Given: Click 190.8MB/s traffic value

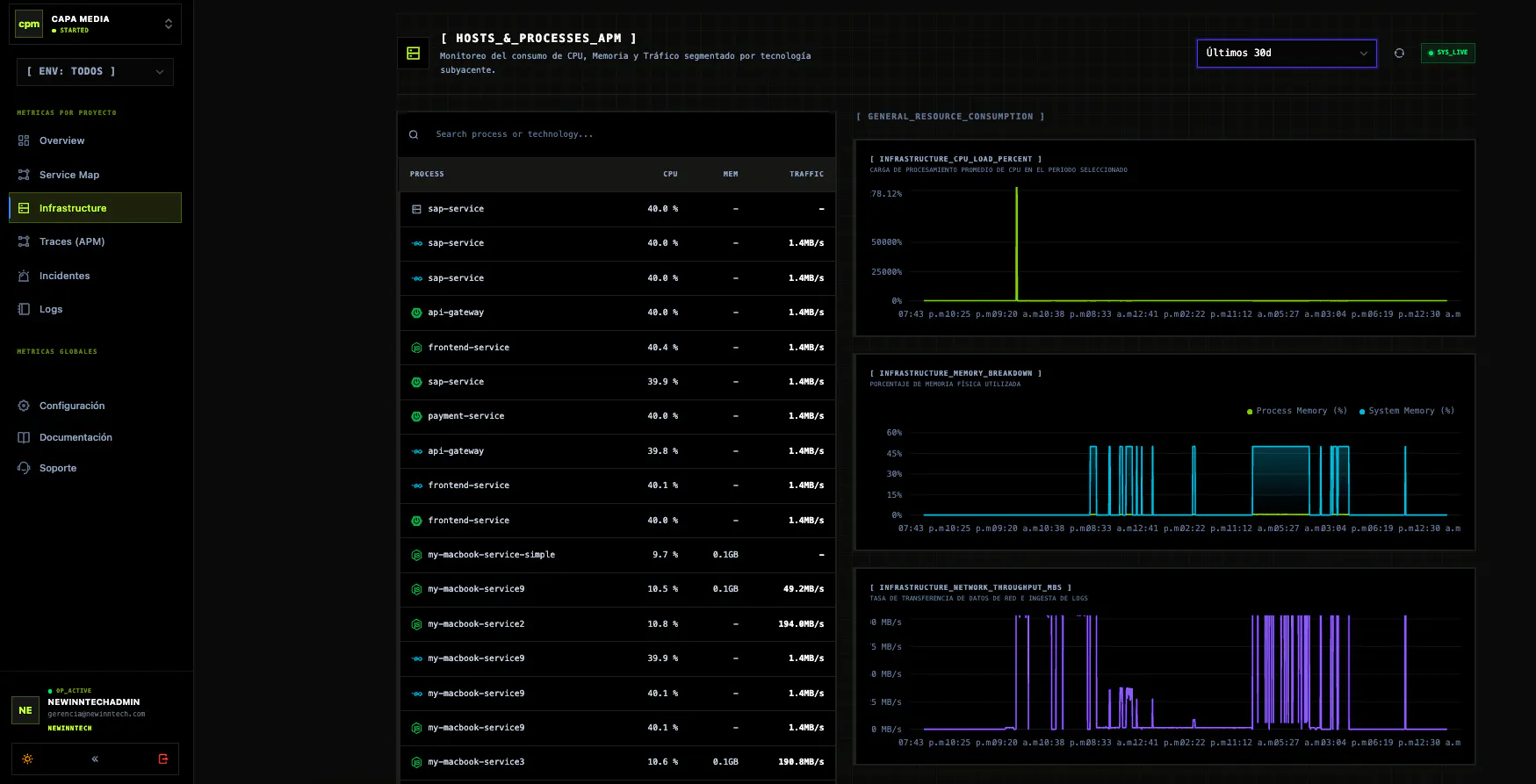Looking at the screenshot, I should [x=801, y=762].
